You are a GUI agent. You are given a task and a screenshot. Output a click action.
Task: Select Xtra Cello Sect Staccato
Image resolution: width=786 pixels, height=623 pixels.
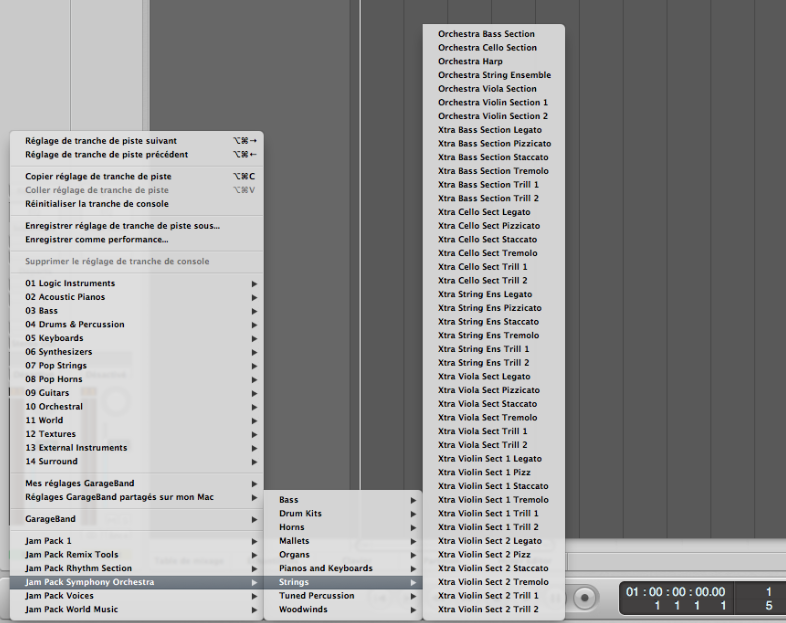coord(494,240)
